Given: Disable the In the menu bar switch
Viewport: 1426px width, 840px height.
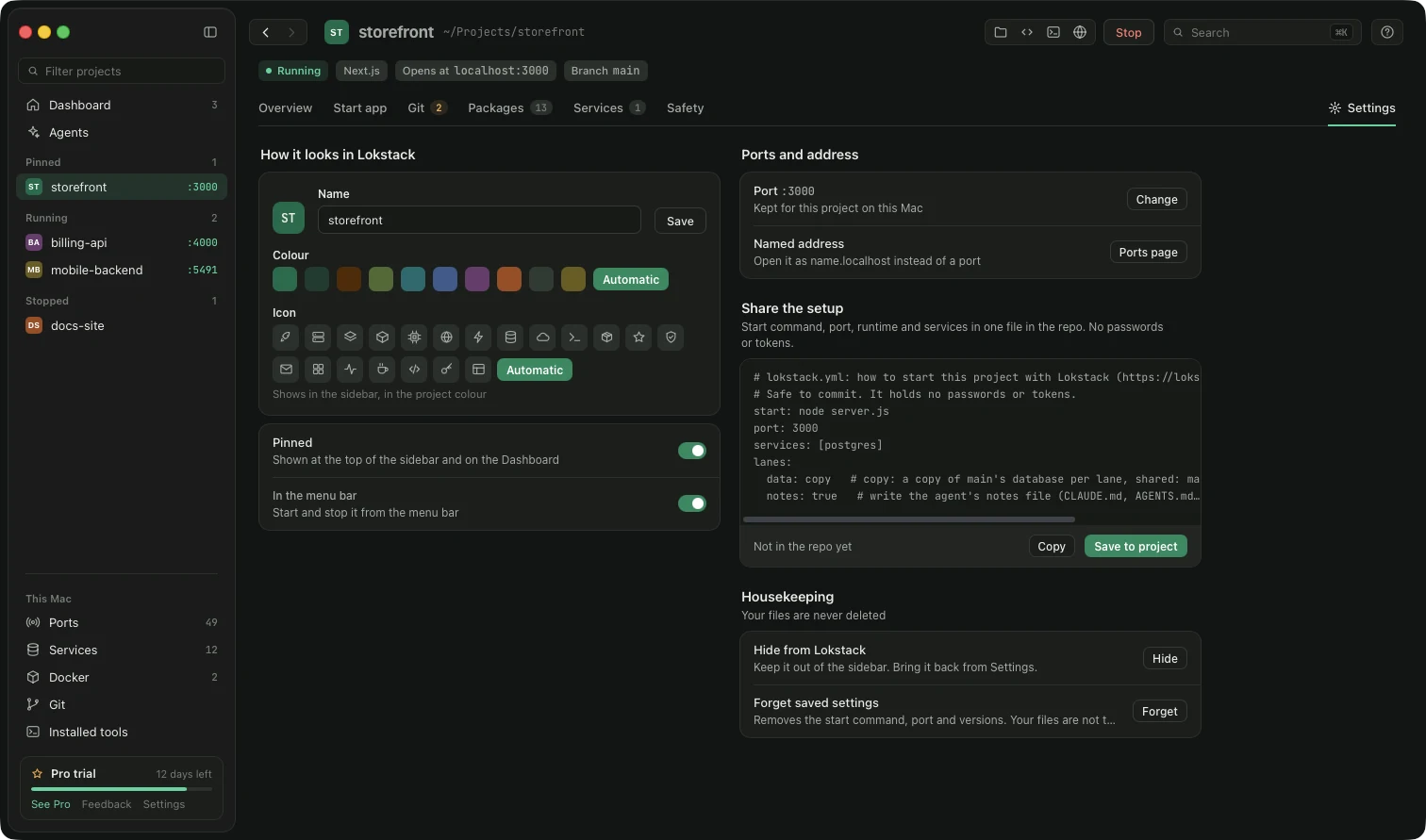Looking at the screenshot, I should tap(692, 503).
